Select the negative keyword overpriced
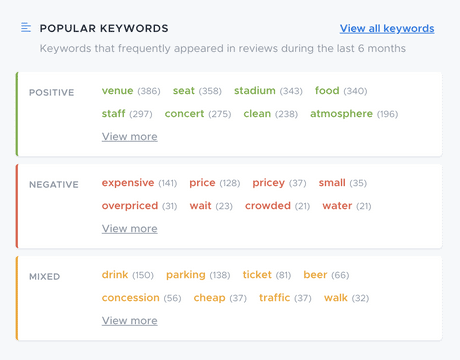The image size is (460, 360). [x=130, y=206]
